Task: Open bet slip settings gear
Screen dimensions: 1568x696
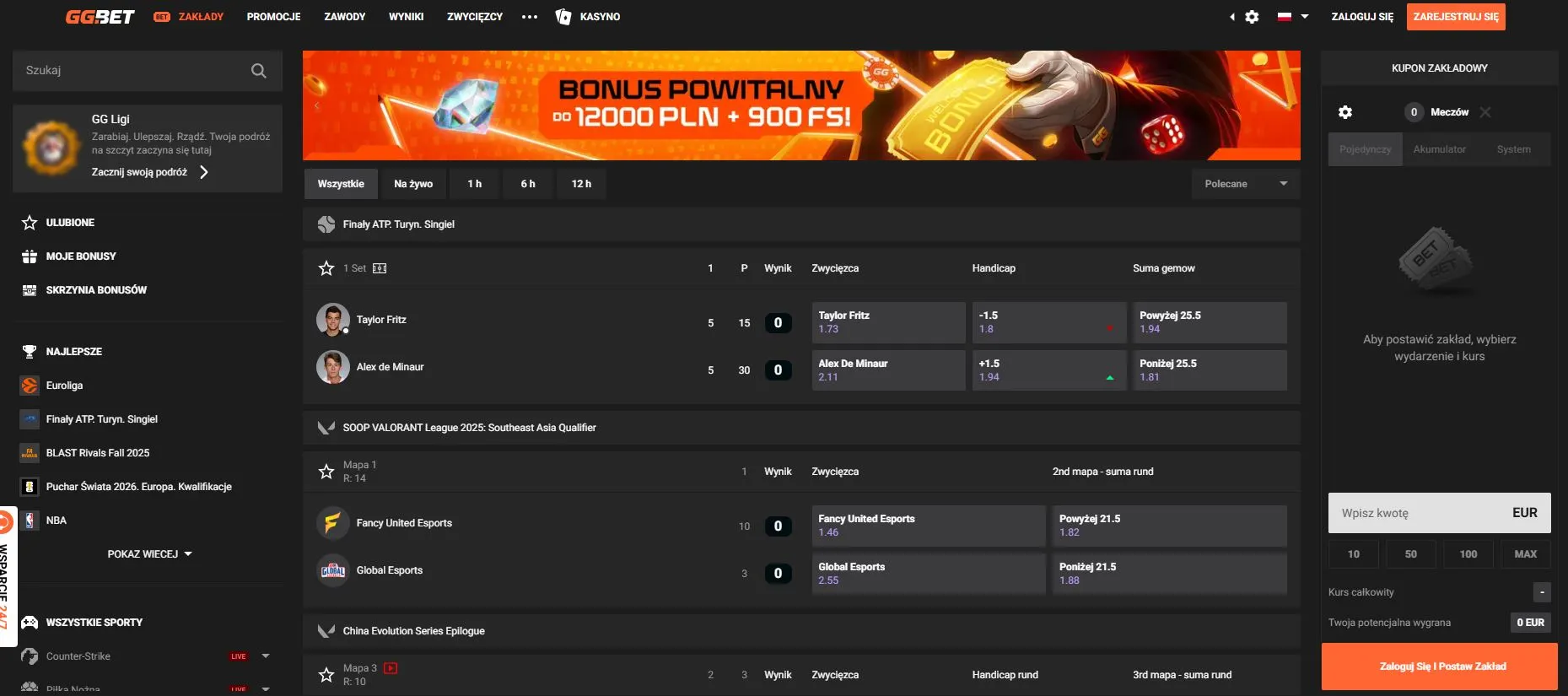Action: 1345,112
